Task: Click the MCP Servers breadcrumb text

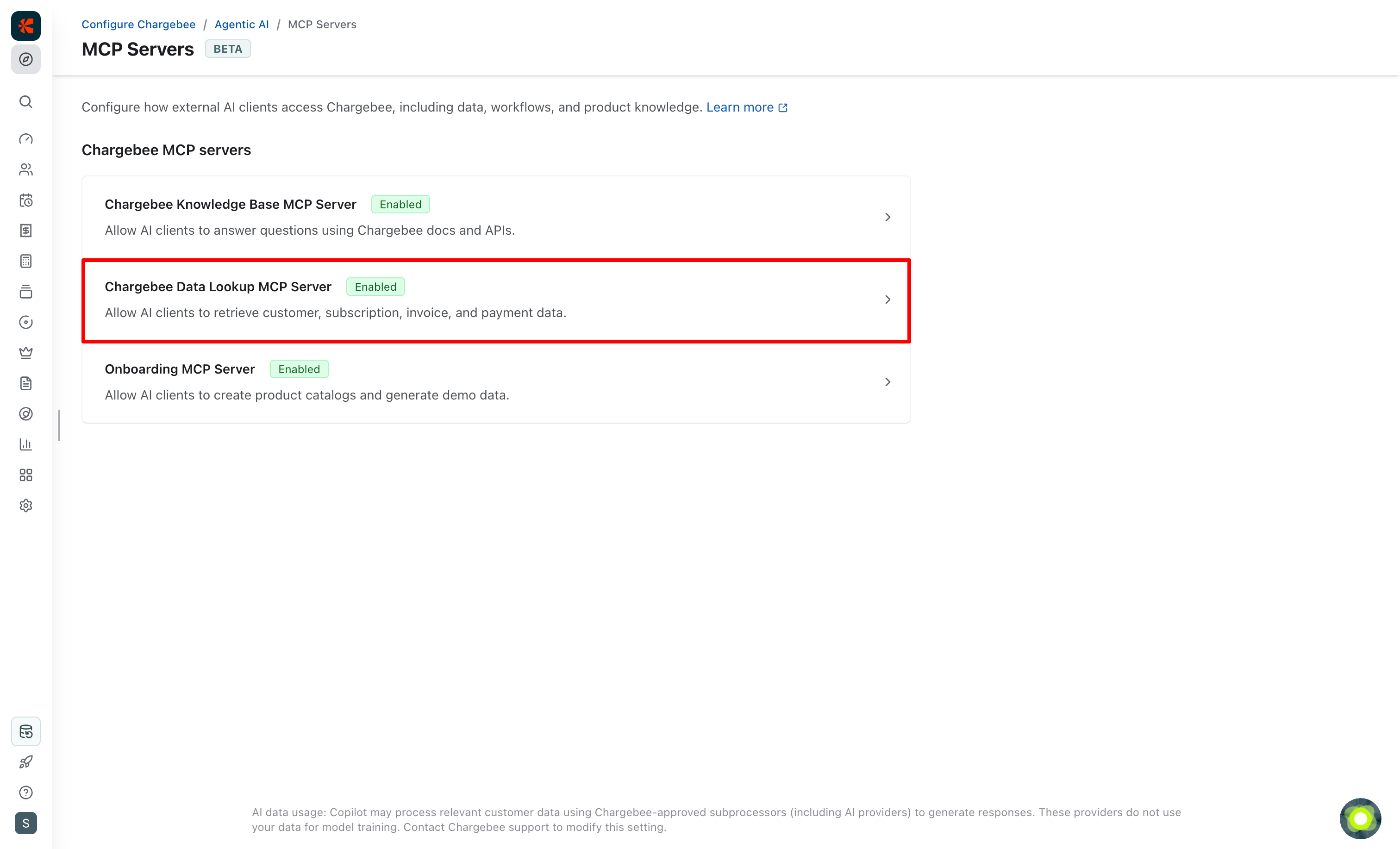Action: 322,25
